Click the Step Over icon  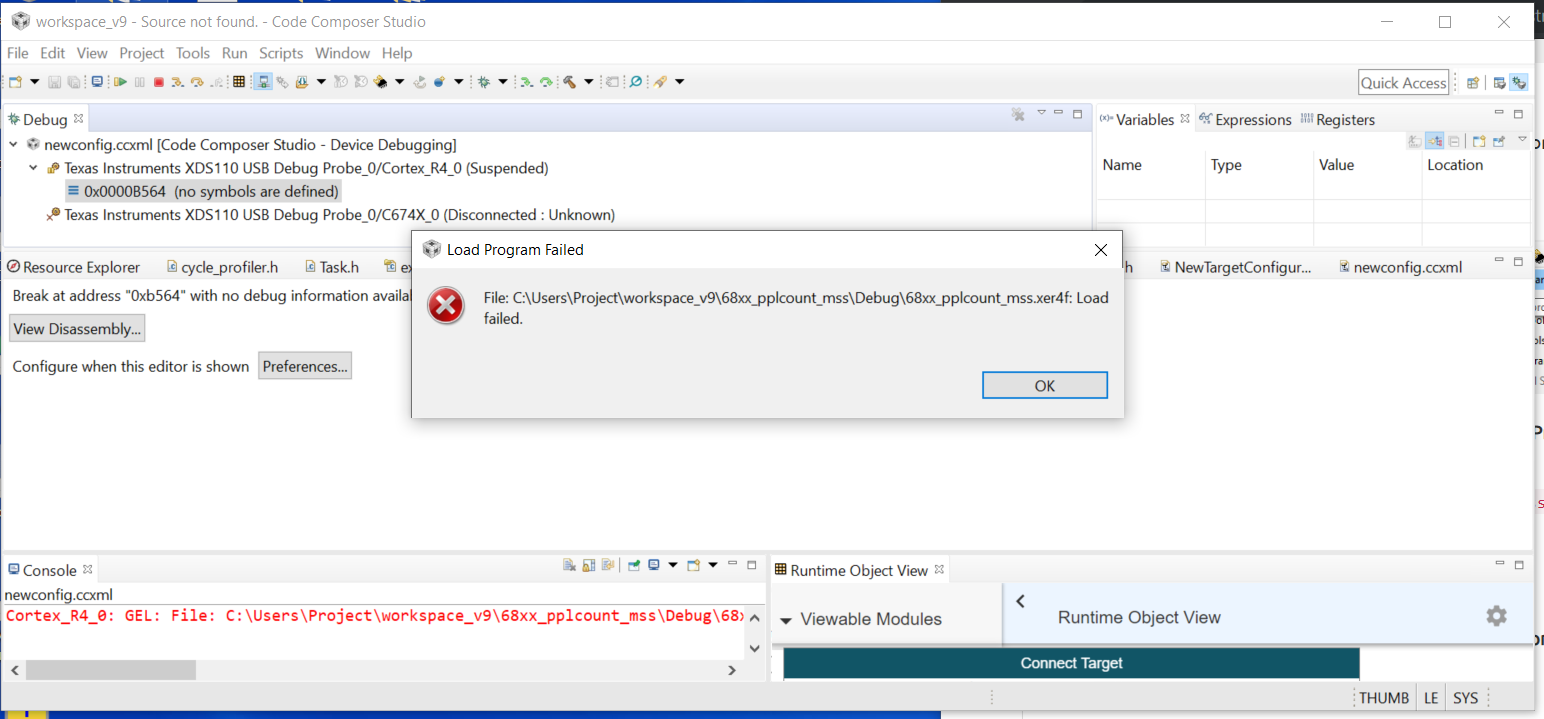pos(197,82)
